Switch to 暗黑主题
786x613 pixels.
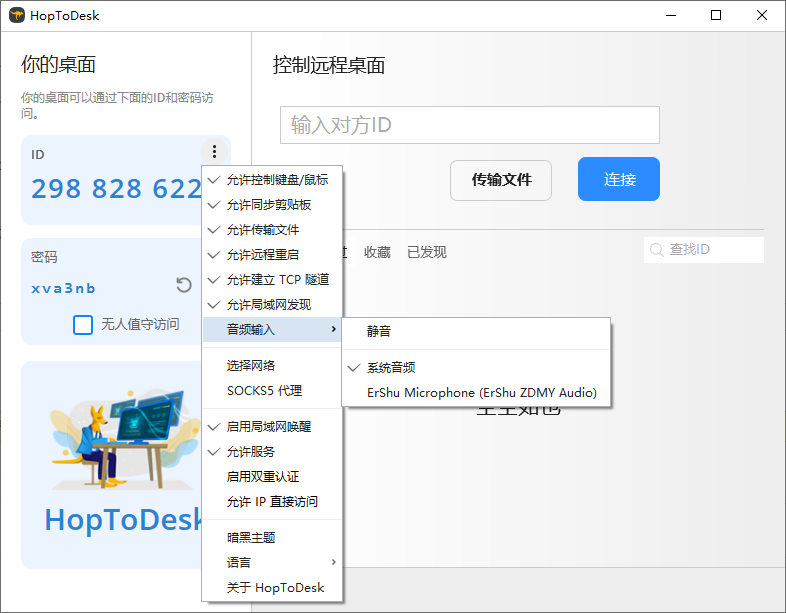272,538
